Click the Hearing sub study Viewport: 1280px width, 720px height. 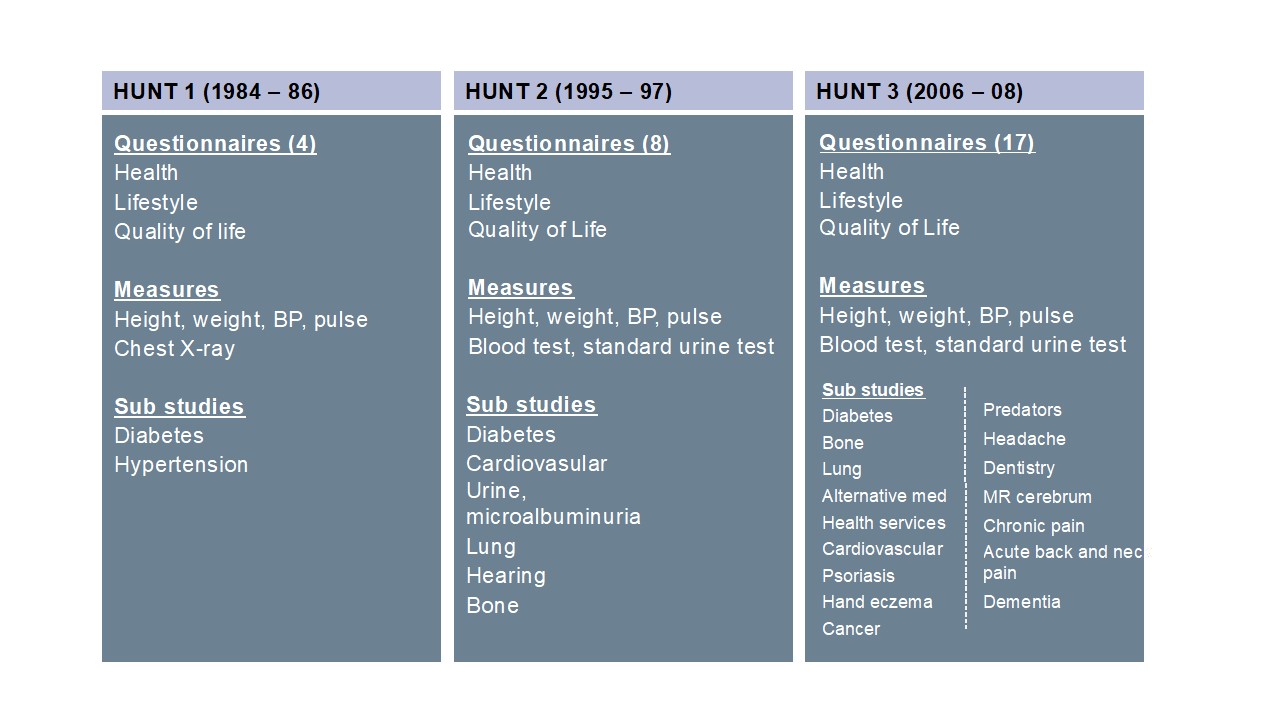tap(506, 576)
